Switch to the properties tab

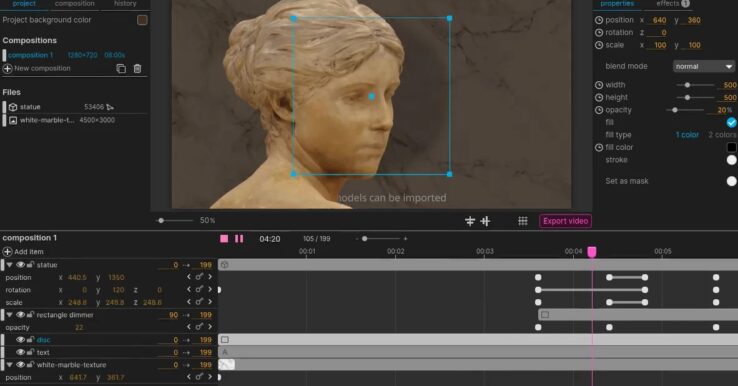pyautogui.click(x=617, y=4)
